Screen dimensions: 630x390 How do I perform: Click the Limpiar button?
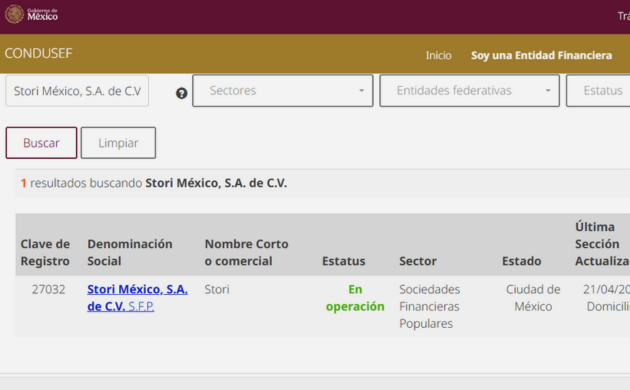(118, 143)
